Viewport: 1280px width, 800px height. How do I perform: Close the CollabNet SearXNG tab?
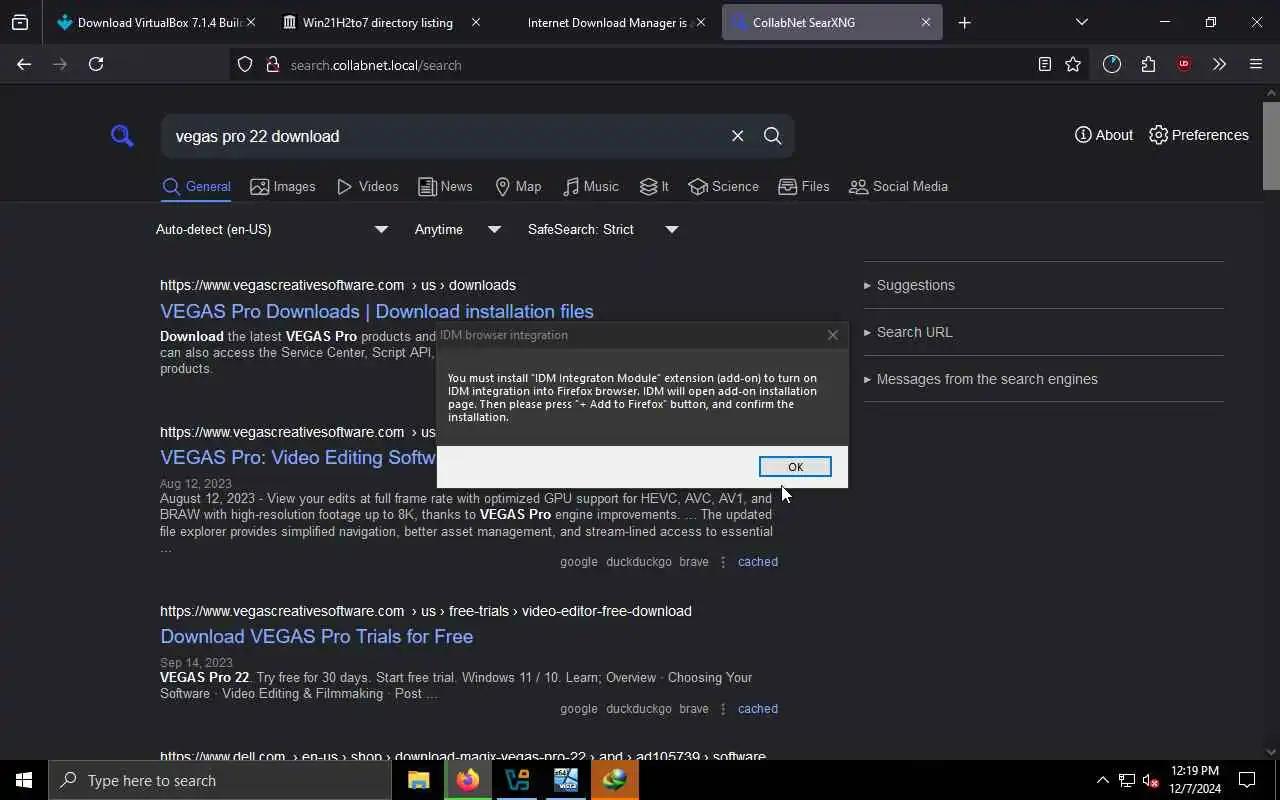[x=926, y=22]
